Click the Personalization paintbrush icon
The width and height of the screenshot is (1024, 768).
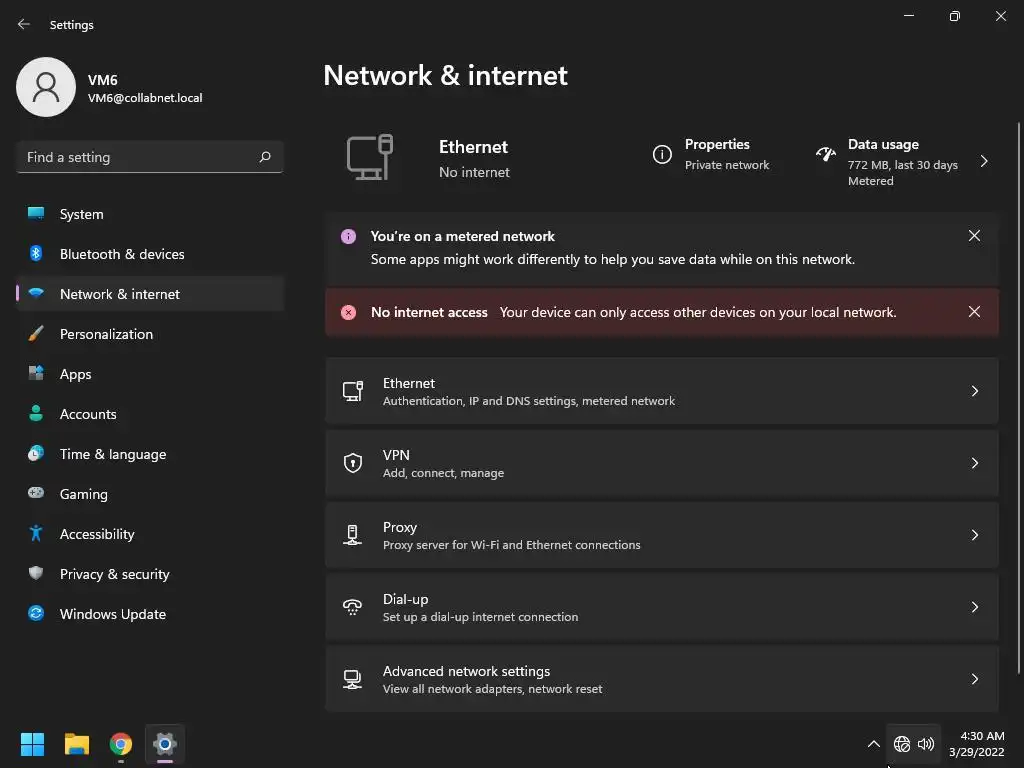point(36,334)
